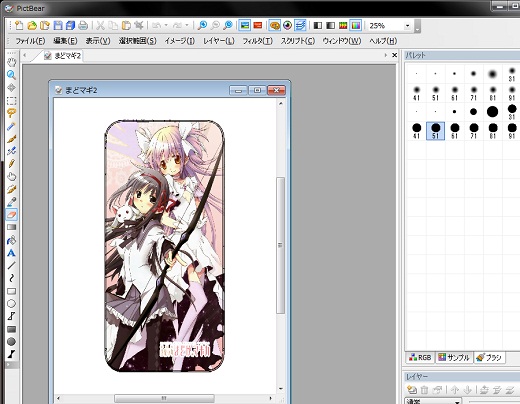
Task: Select the Eraser tool
Action: 11,214
